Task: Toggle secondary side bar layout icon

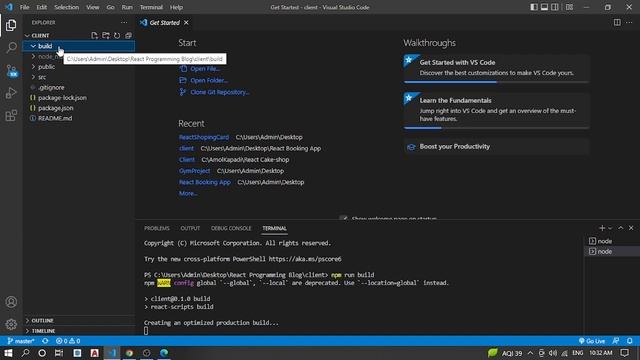Action: [555, 7]
